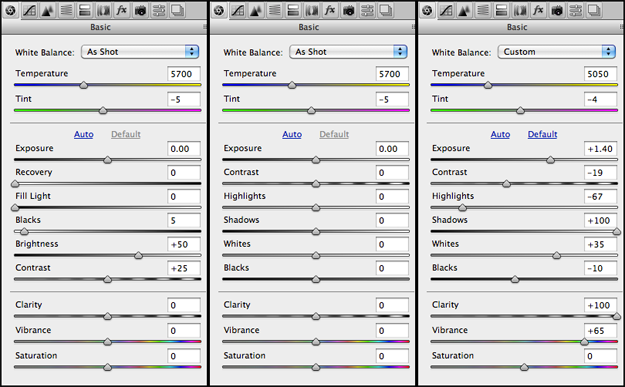This screenshot has height=387, width=625.
Task: Click Auto link above Recovery panel's Exposure
Action: (x=84, y=134)
